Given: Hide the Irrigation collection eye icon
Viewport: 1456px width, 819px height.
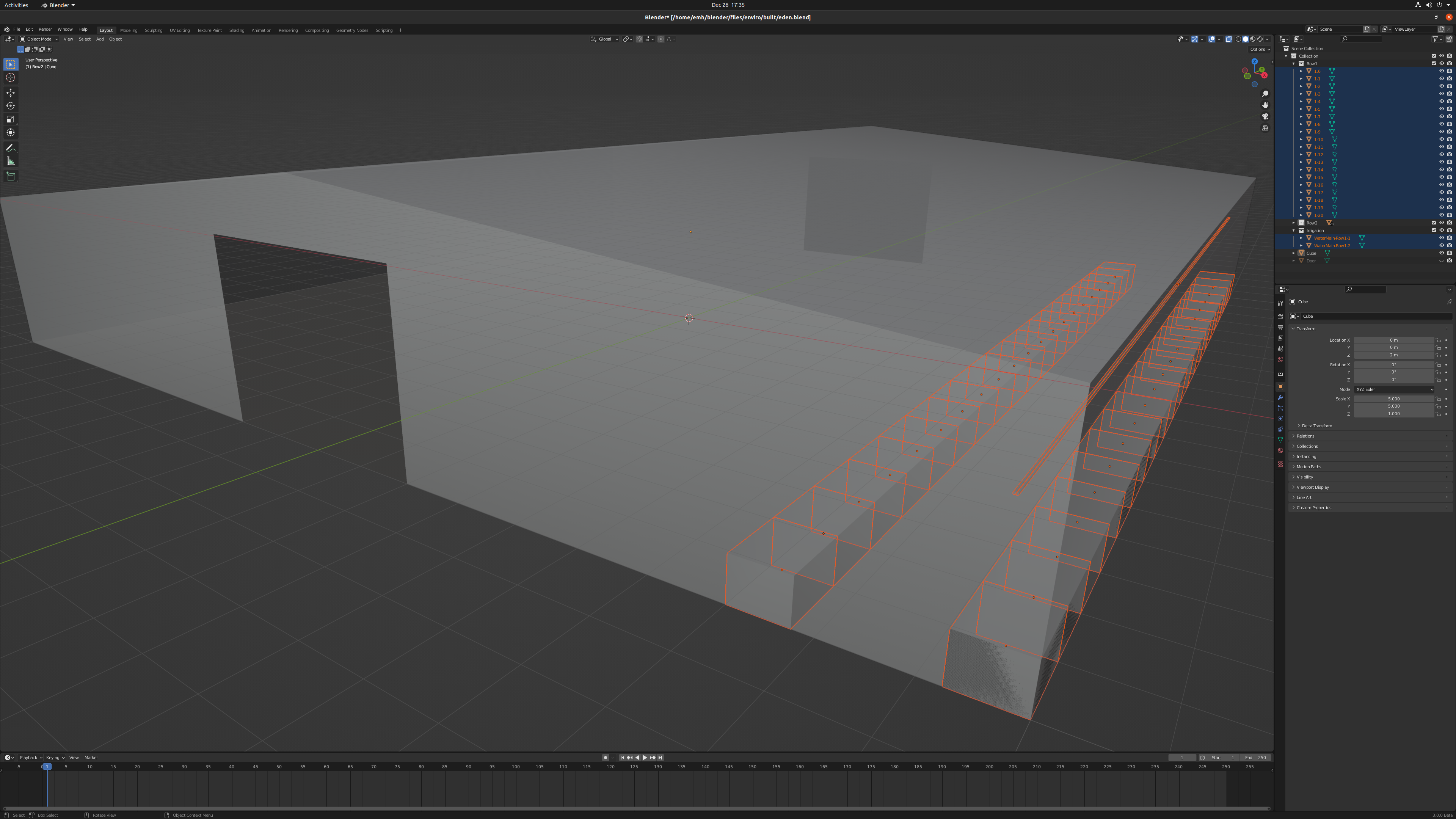Looking at the screenshot, I should [x=1441, y=231].
